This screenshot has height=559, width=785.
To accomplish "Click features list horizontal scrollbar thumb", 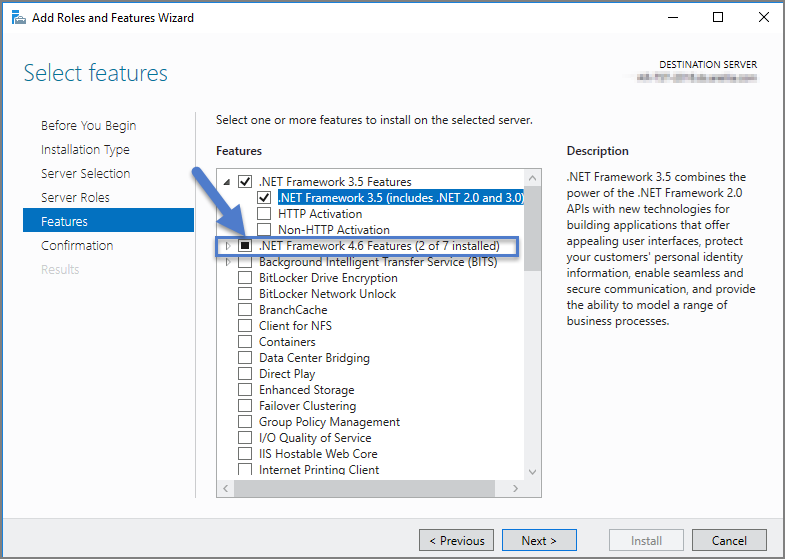I will tap(364, 488).
